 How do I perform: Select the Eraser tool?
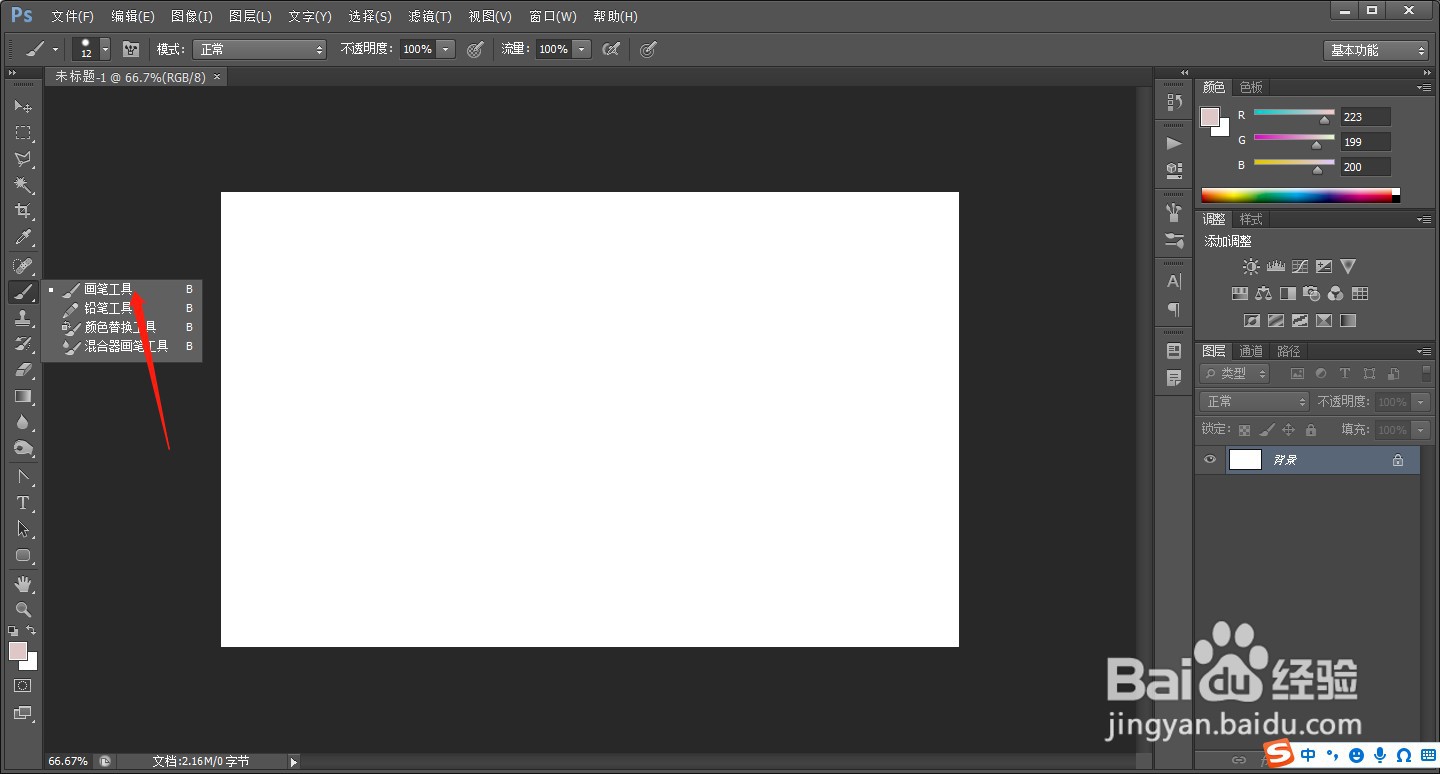23,370
